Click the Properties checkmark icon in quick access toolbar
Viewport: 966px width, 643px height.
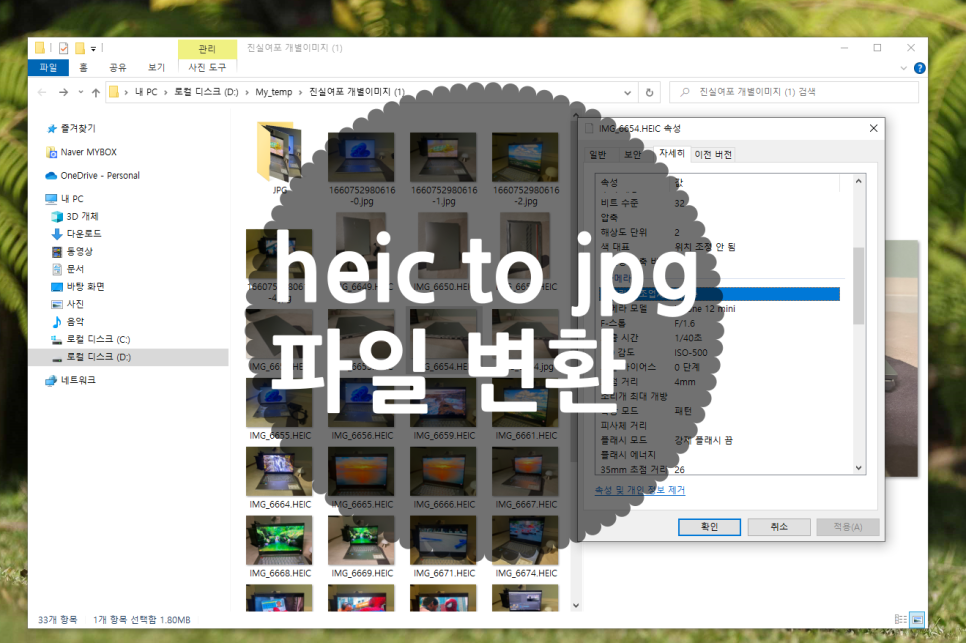click(x=63, y=48)
